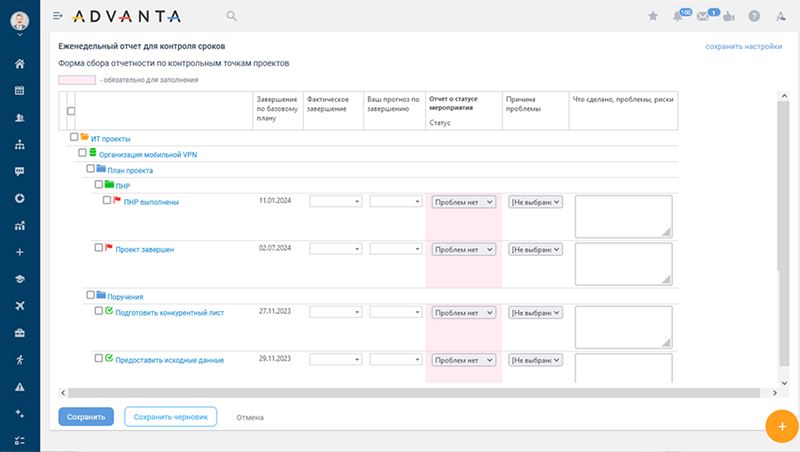Open Фактическое завершение dropdown for Подготовить конкурентный лист
800x452 pixels.
tap(335, 312)
